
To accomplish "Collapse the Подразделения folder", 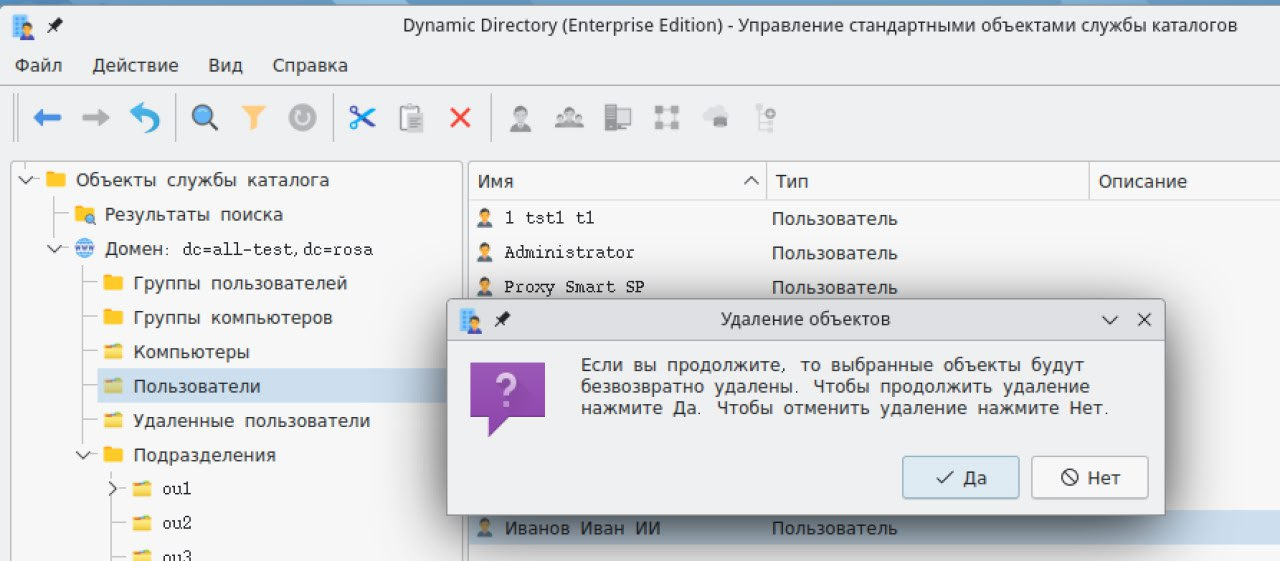I will (x=83, y=455).
